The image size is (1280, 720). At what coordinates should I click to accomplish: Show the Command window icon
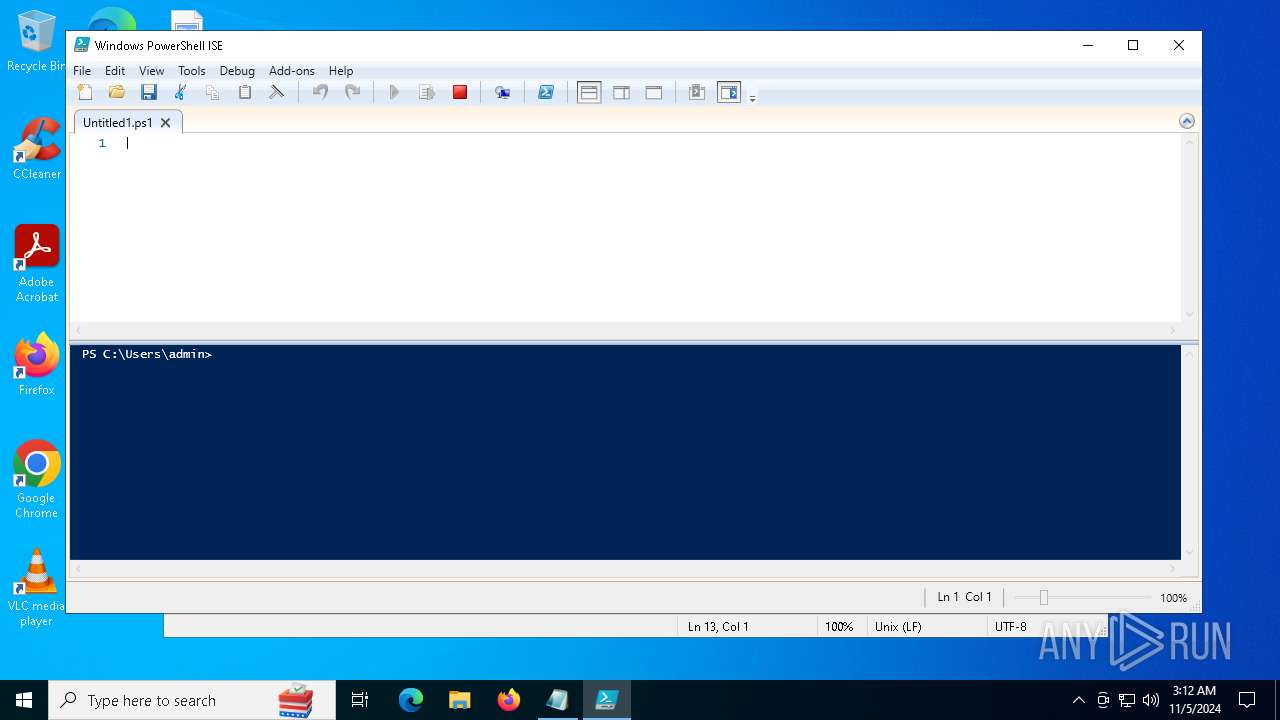pos(697,93)
